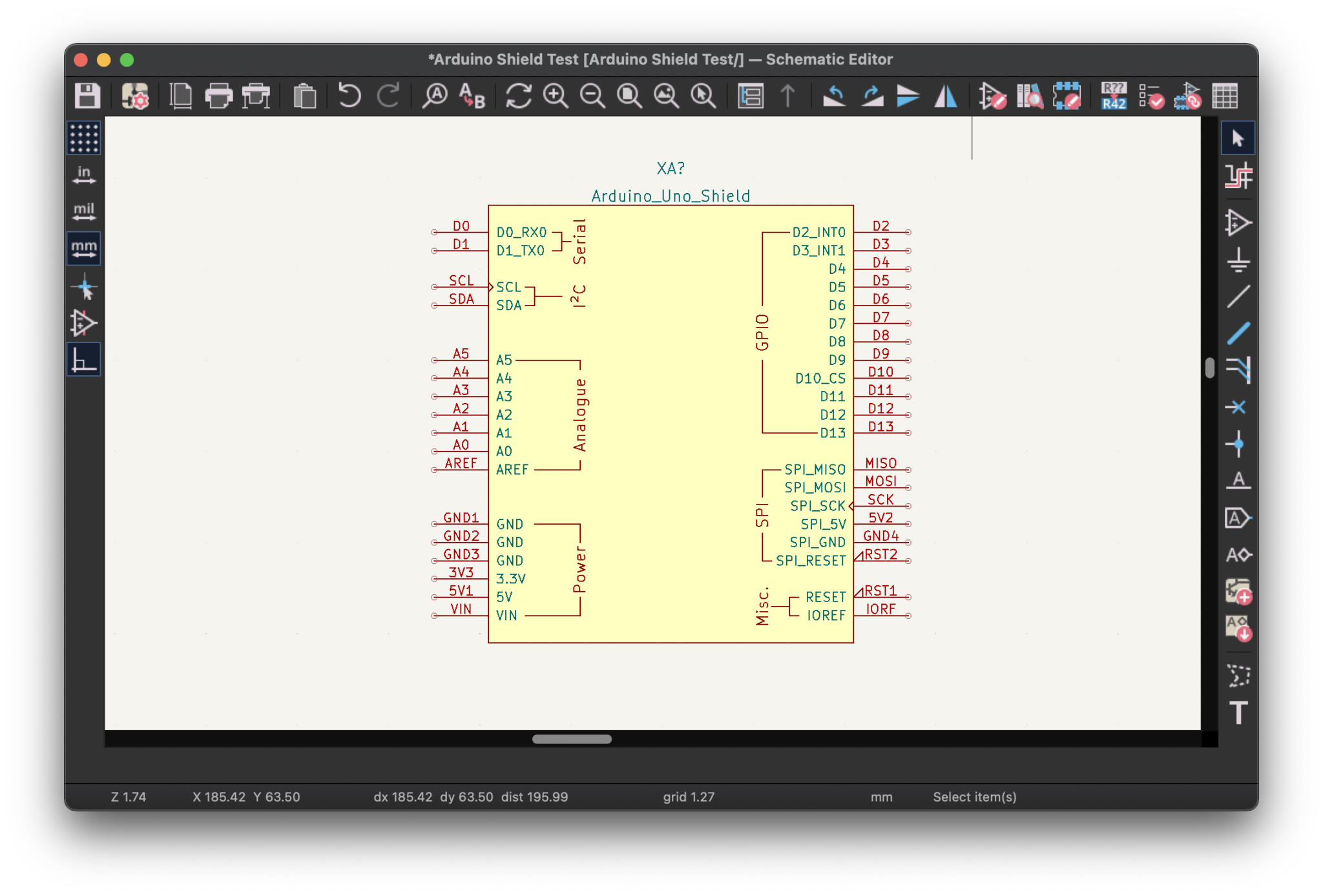Click the D10_CS pin label
This screenshot has width=1323, height=896.
click(820, 379)
